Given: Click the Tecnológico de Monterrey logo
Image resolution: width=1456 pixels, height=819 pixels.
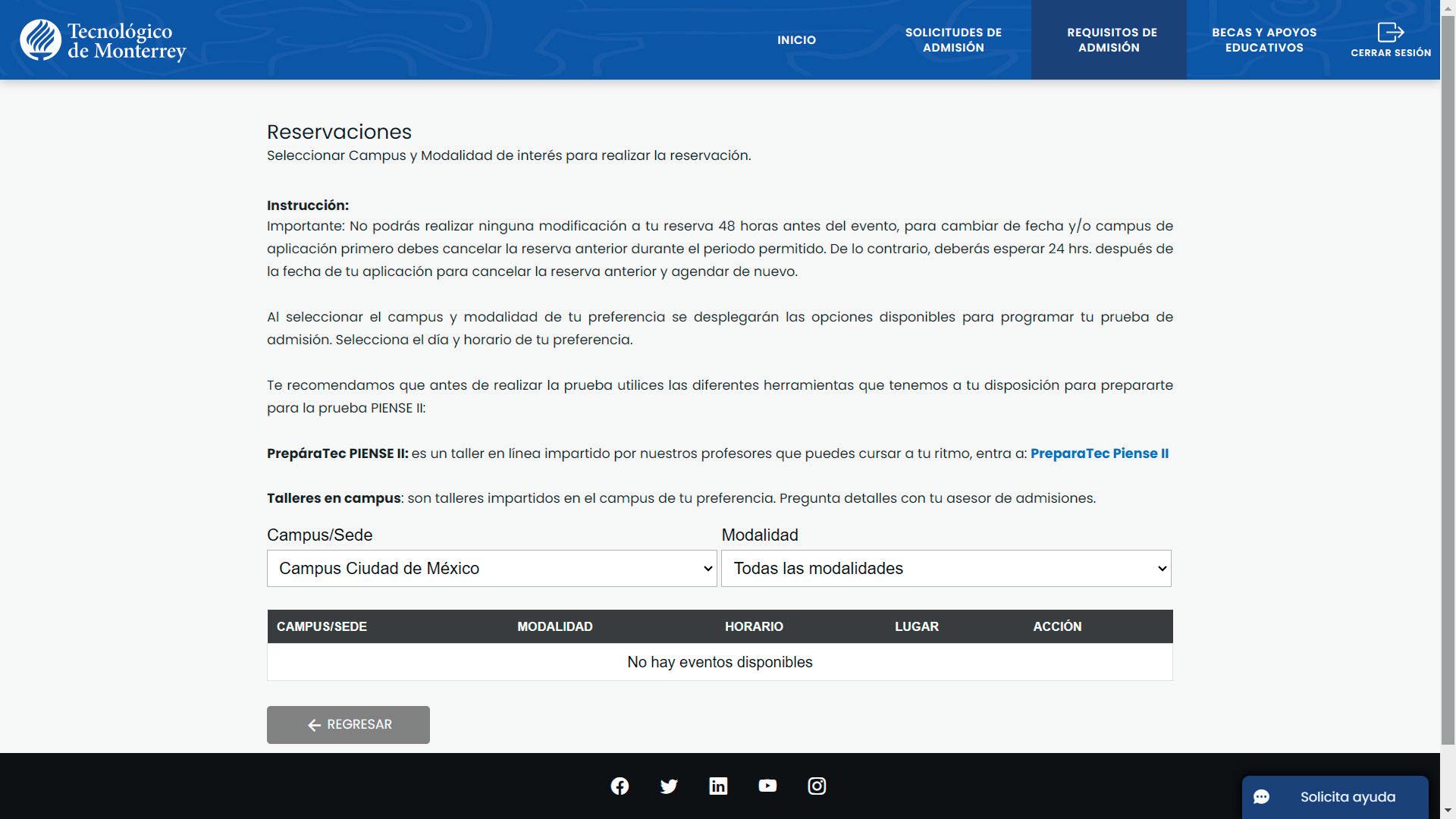Looking at the screenshot, I should [x=103, y=40].
